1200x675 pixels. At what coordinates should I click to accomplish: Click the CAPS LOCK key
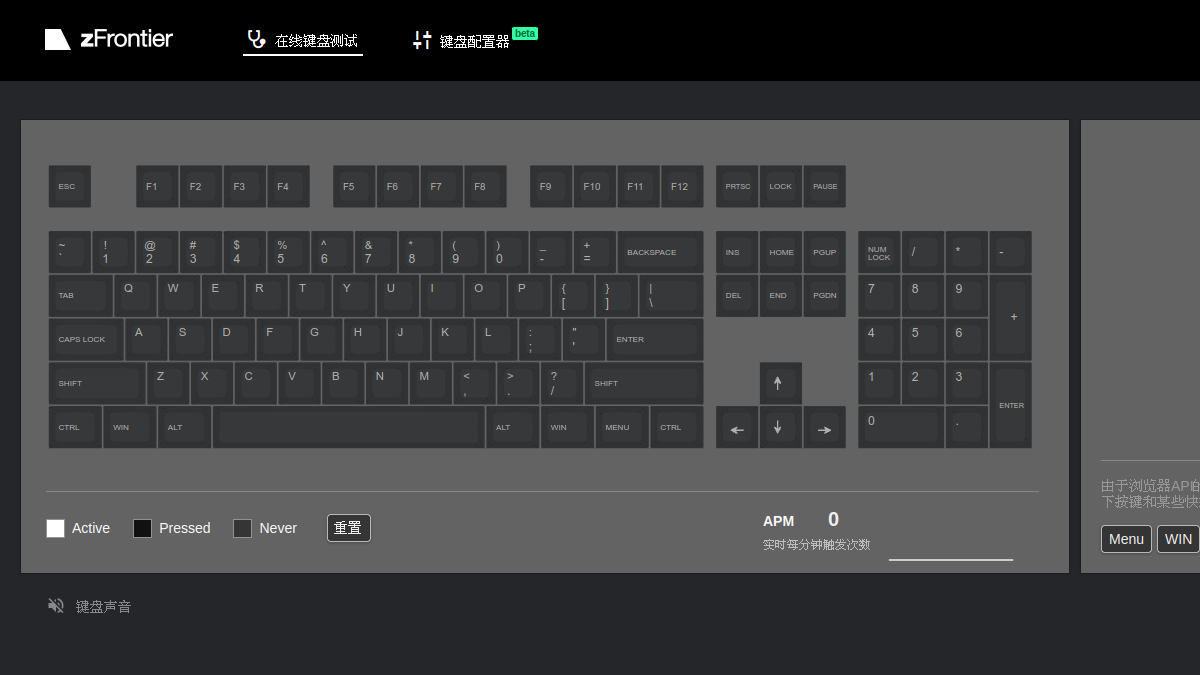pyautogui.click(x=86, y=339)
